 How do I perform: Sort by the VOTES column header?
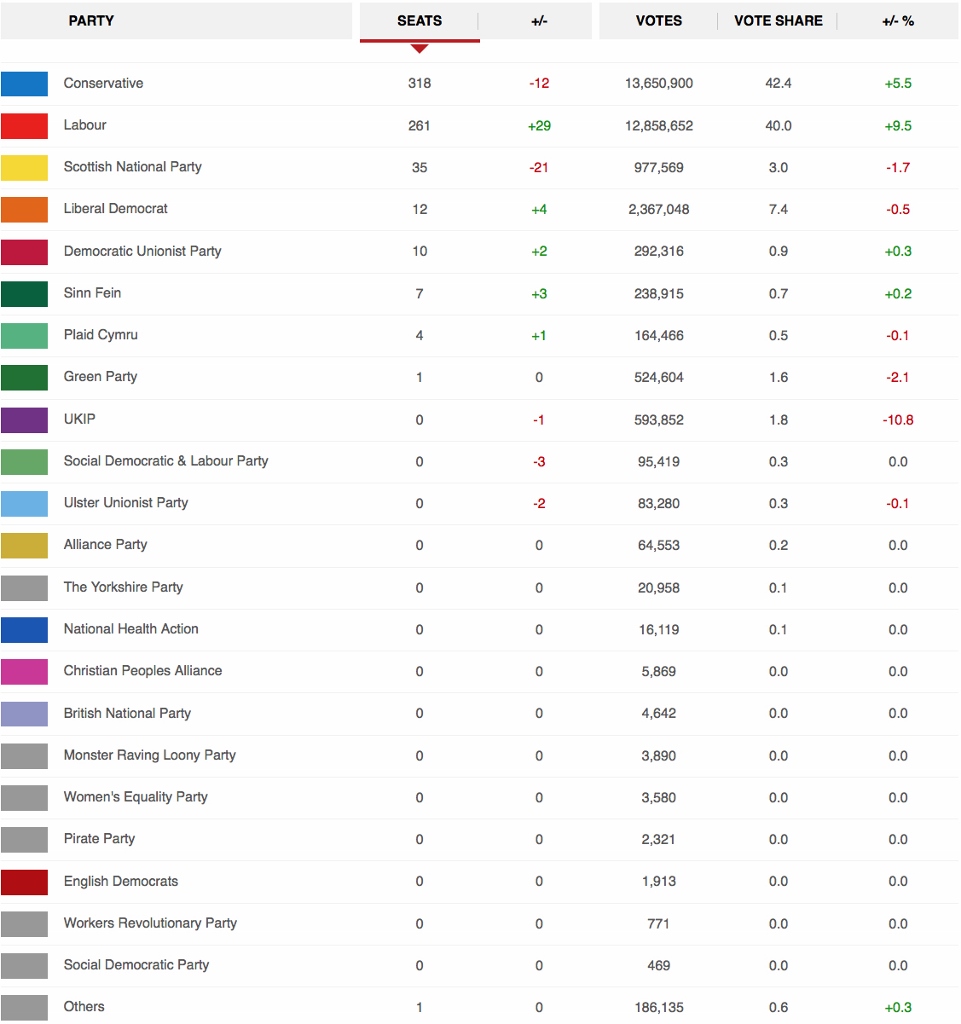659,21
